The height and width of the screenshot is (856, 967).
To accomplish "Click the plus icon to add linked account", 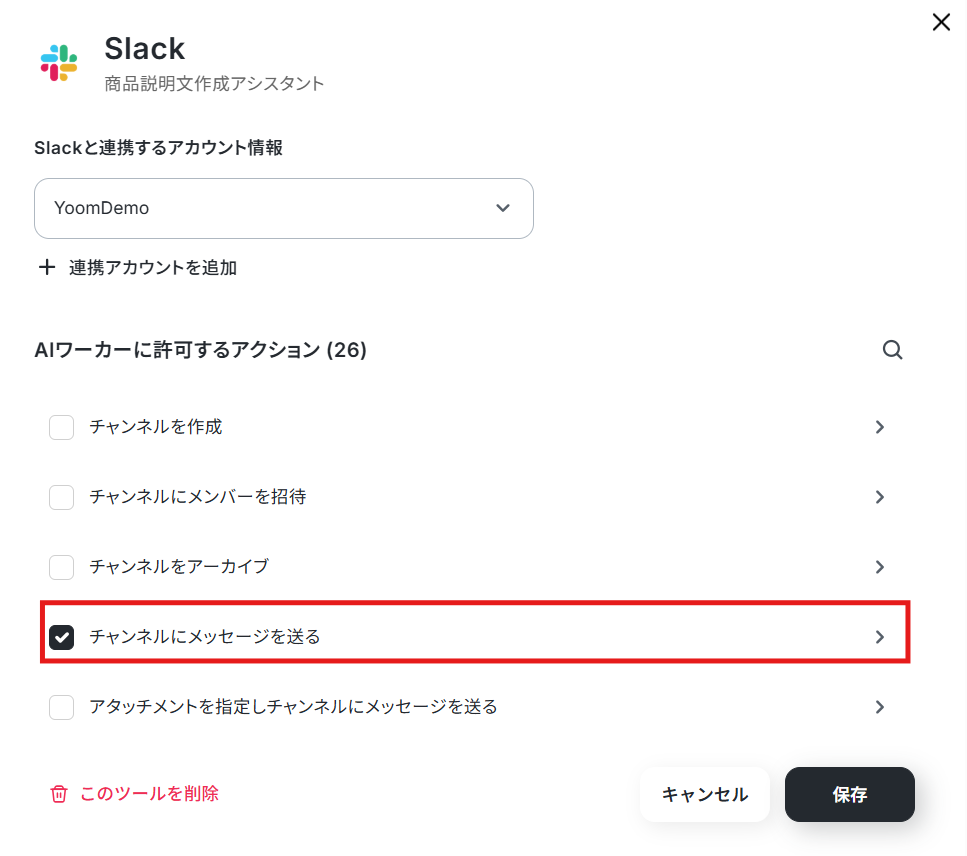I will [x=46, y=268].
